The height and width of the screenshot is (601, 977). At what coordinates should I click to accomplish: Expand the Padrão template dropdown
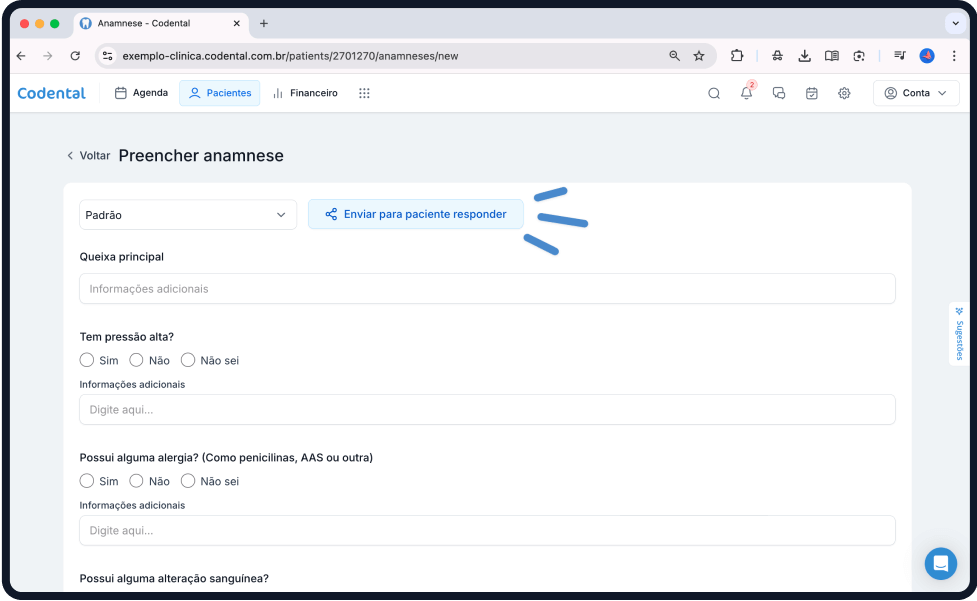[x=188, y=215]
